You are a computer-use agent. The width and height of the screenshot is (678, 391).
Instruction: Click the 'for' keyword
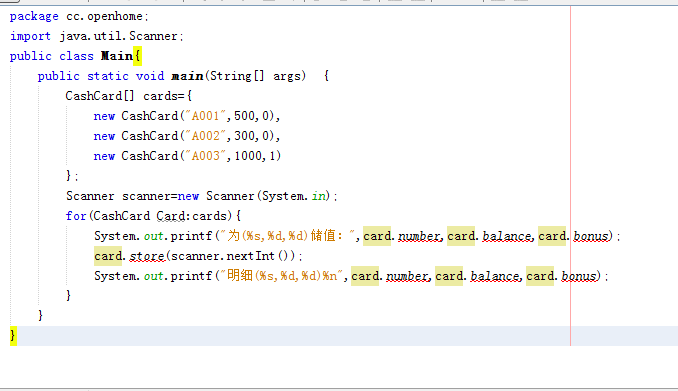(x=76, y=216)
